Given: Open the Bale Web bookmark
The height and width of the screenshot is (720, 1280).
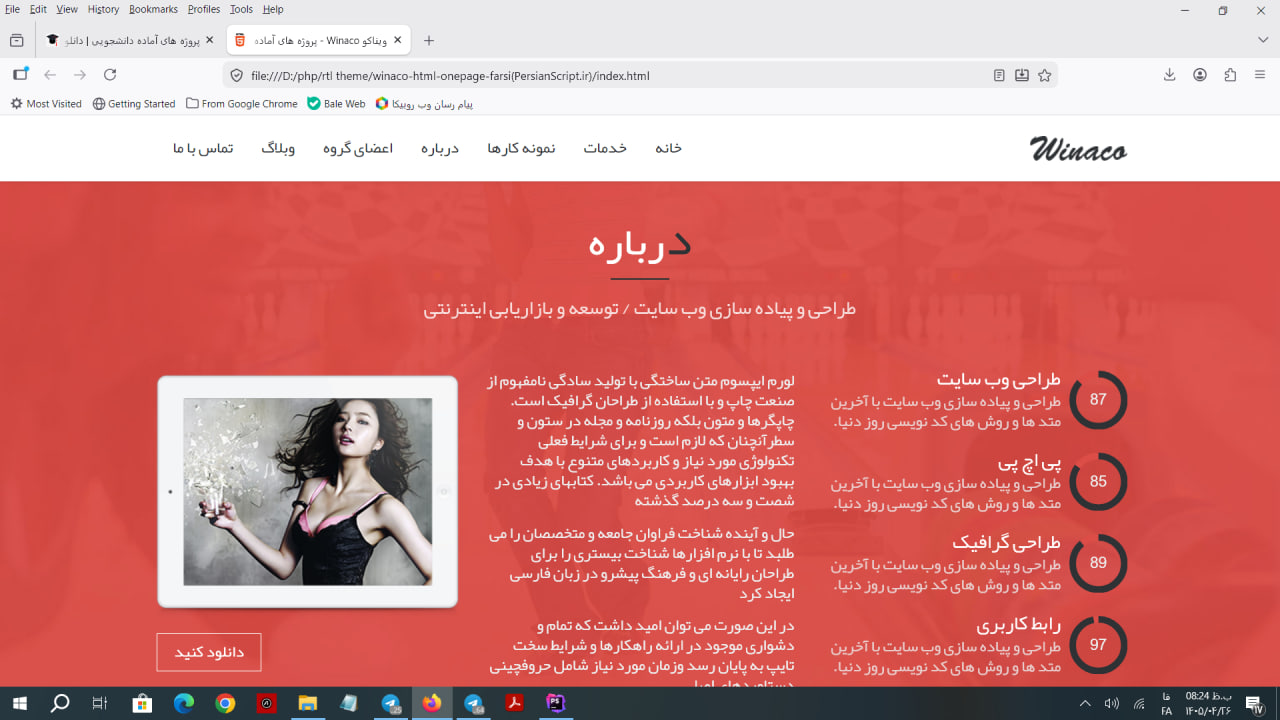Looking at the screenshot, I should click(x=336, y=103).
